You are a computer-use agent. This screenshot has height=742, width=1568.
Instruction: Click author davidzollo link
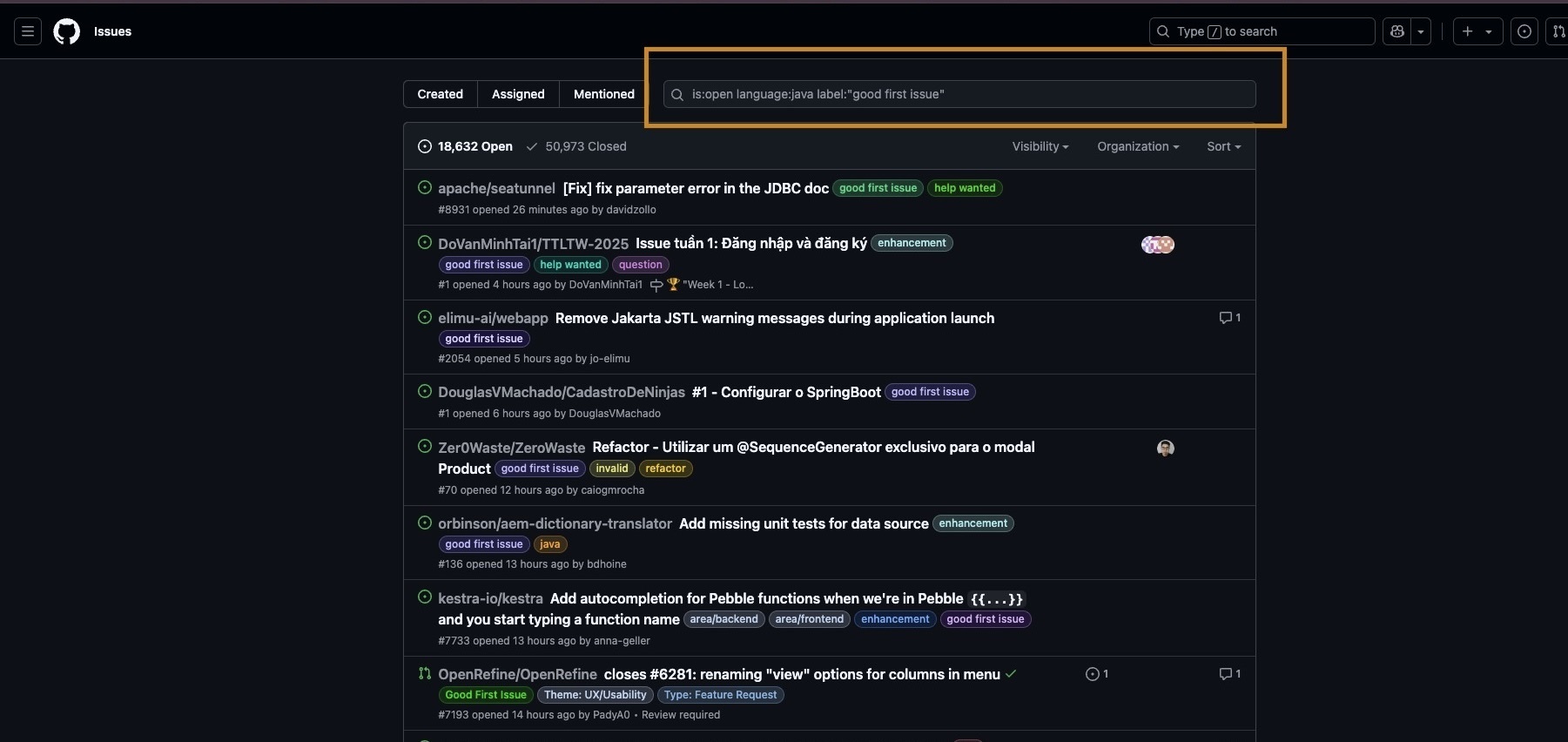pyautogui.click(x=631, y=210)
